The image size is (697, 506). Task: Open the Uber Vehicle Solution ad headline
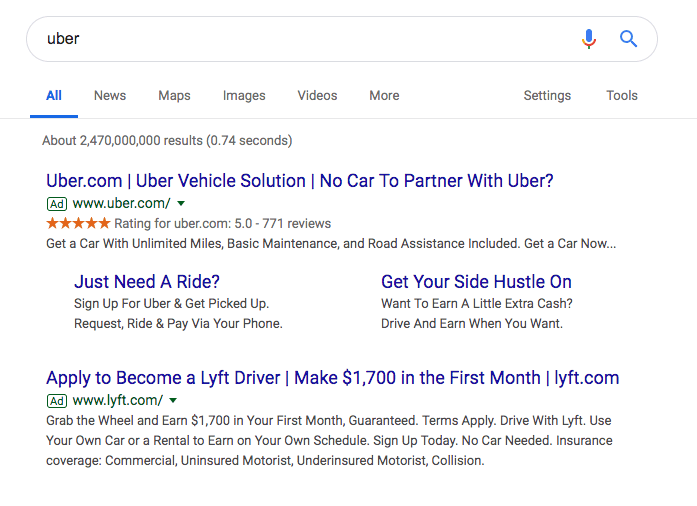click(x=299, y=181)
